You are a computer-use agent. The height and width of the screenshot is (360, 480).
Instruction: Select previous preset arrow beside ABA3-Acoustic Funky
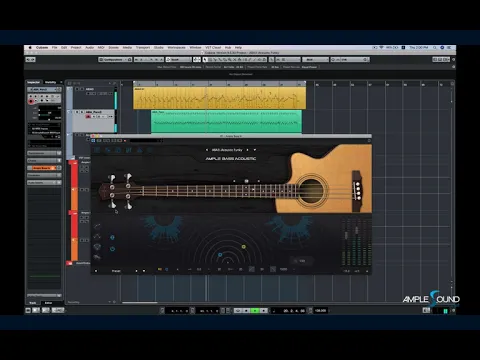pyautogui.click(x=207, y=150)
